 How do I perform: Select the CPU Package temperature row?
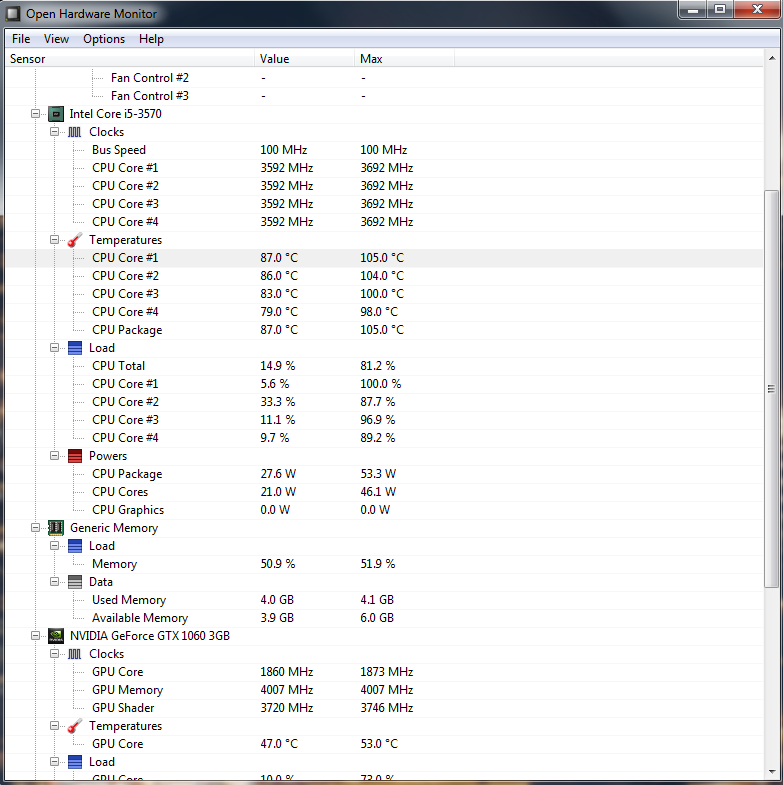pyautogui.click(x=384, y=330)
